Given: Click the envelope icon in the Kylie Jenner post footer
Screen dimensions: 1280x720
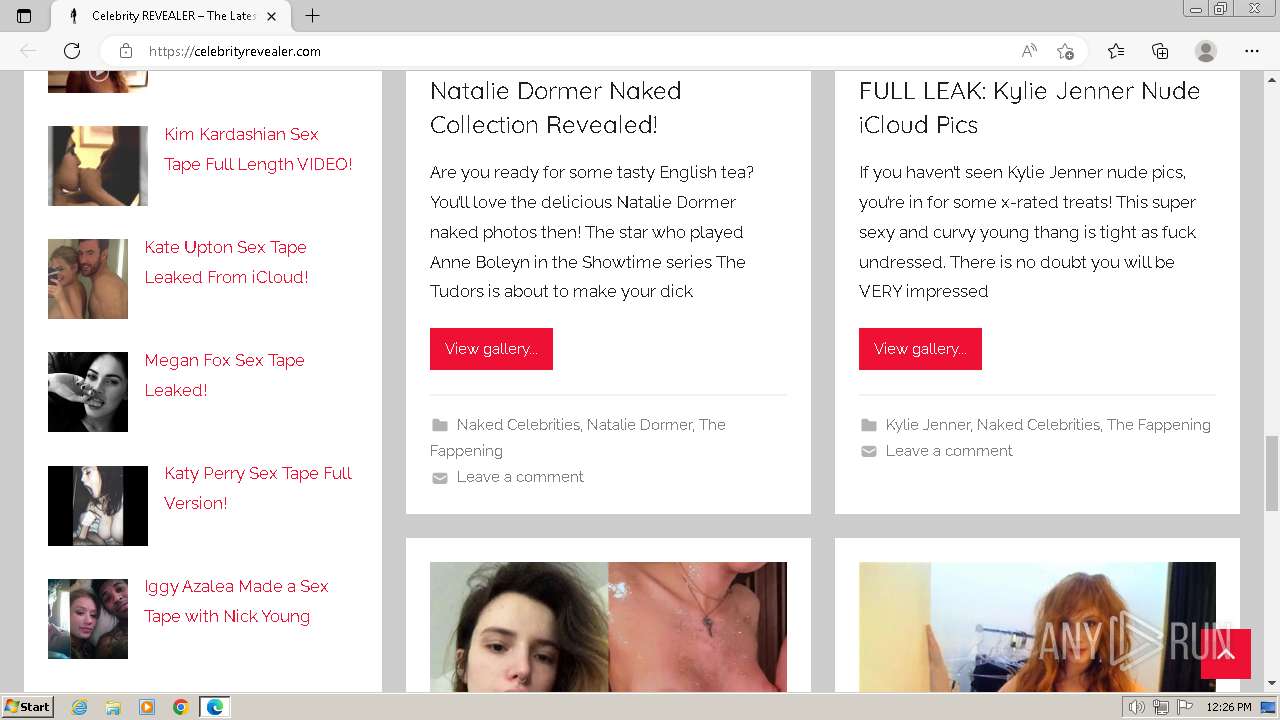Looking at the screenshot, I should pos(868,452).
